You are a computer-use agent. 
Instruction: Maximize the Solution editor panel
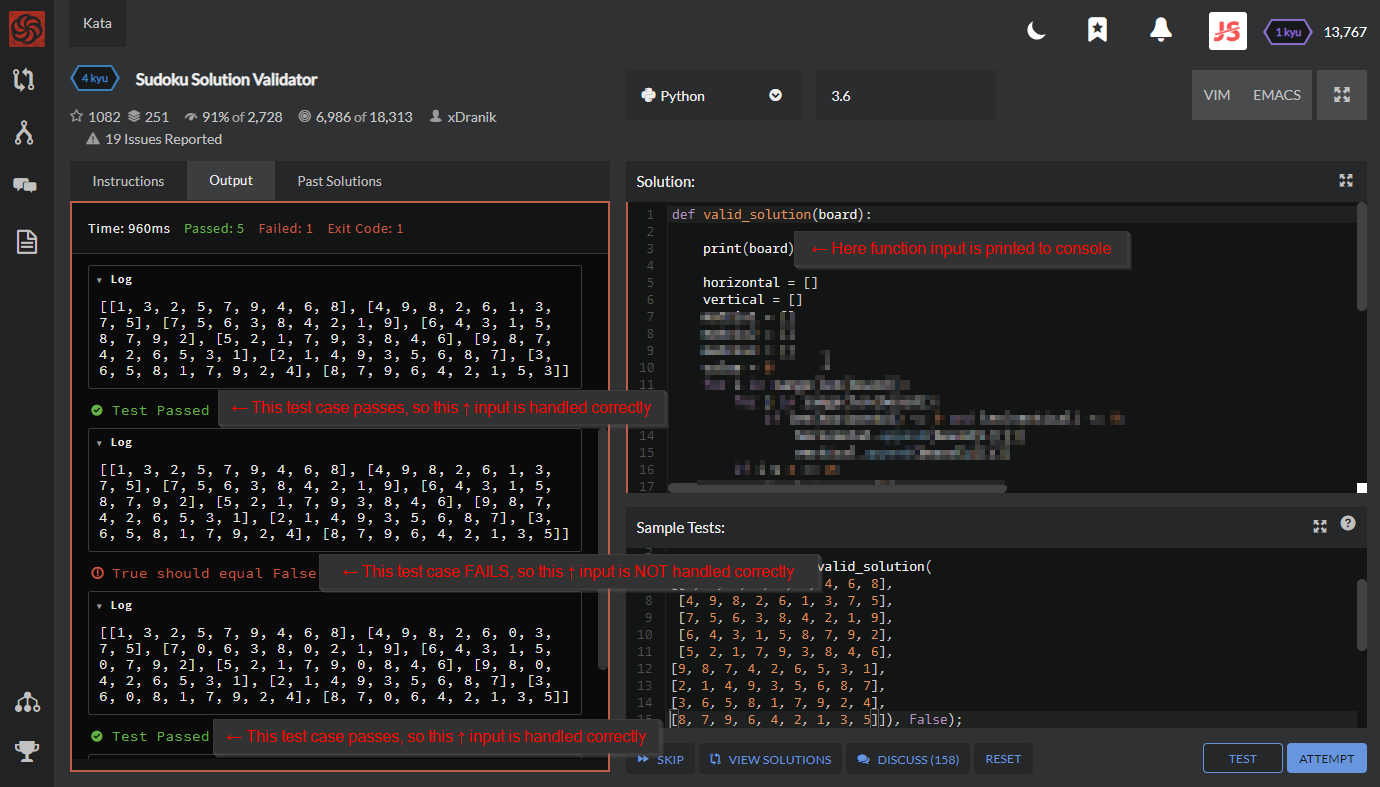point(1346,181)
